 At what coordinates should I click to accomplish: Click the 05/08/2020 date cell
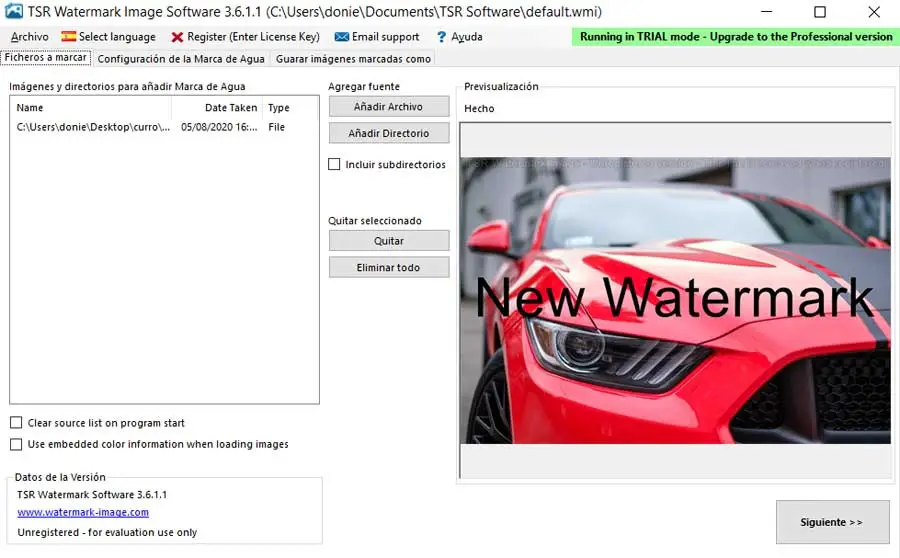[x=219, y=127]
